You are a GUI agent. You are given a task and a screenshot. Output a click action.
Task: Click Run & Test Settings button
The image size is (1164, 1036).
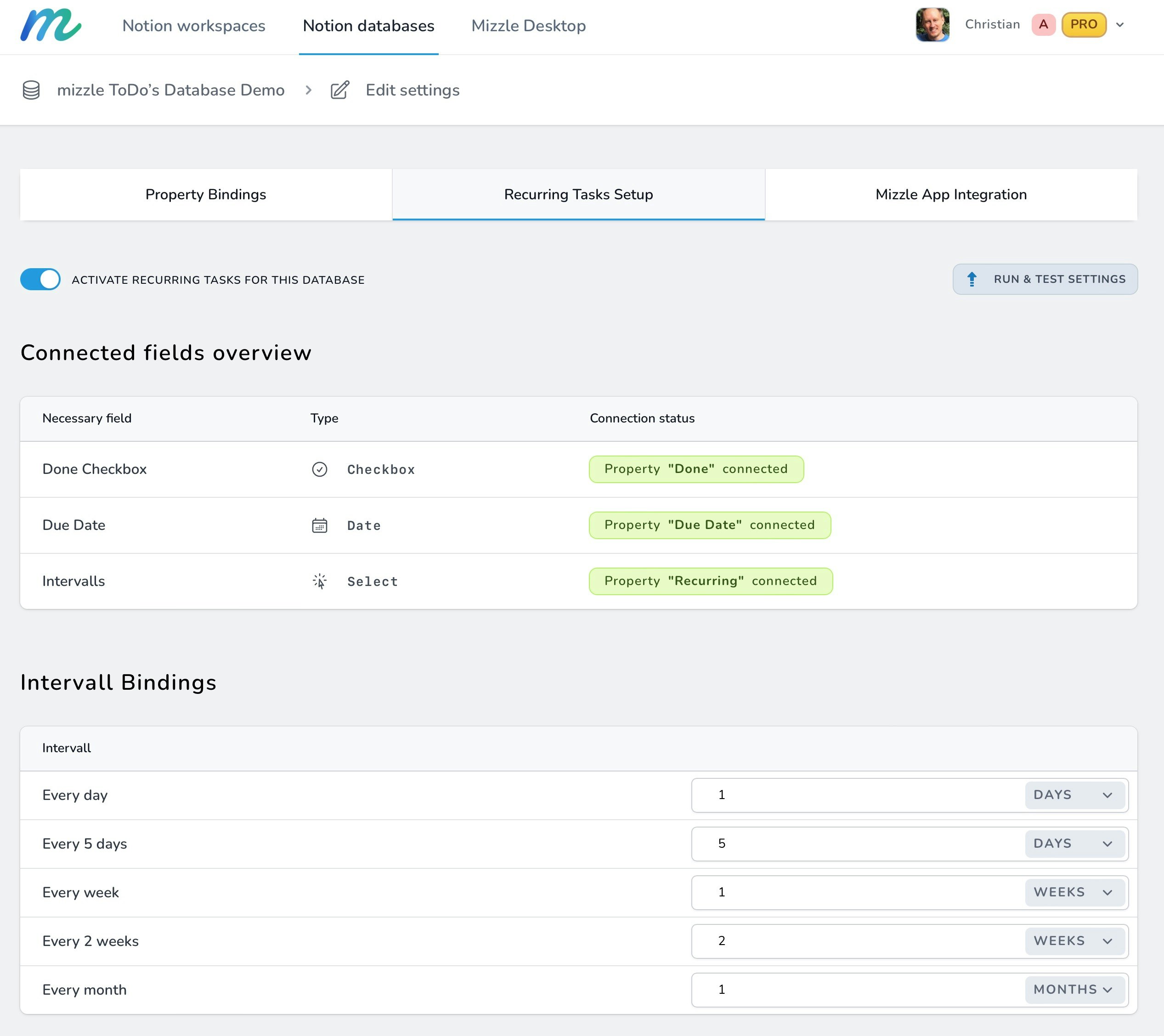tap(1045, 279)
